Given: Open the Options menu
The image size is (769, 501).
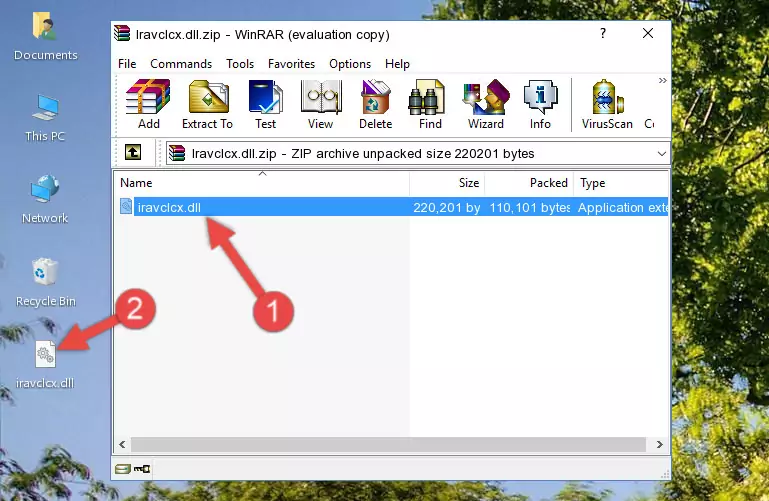Looking at the screenshot, I should [x=350, y=64].
